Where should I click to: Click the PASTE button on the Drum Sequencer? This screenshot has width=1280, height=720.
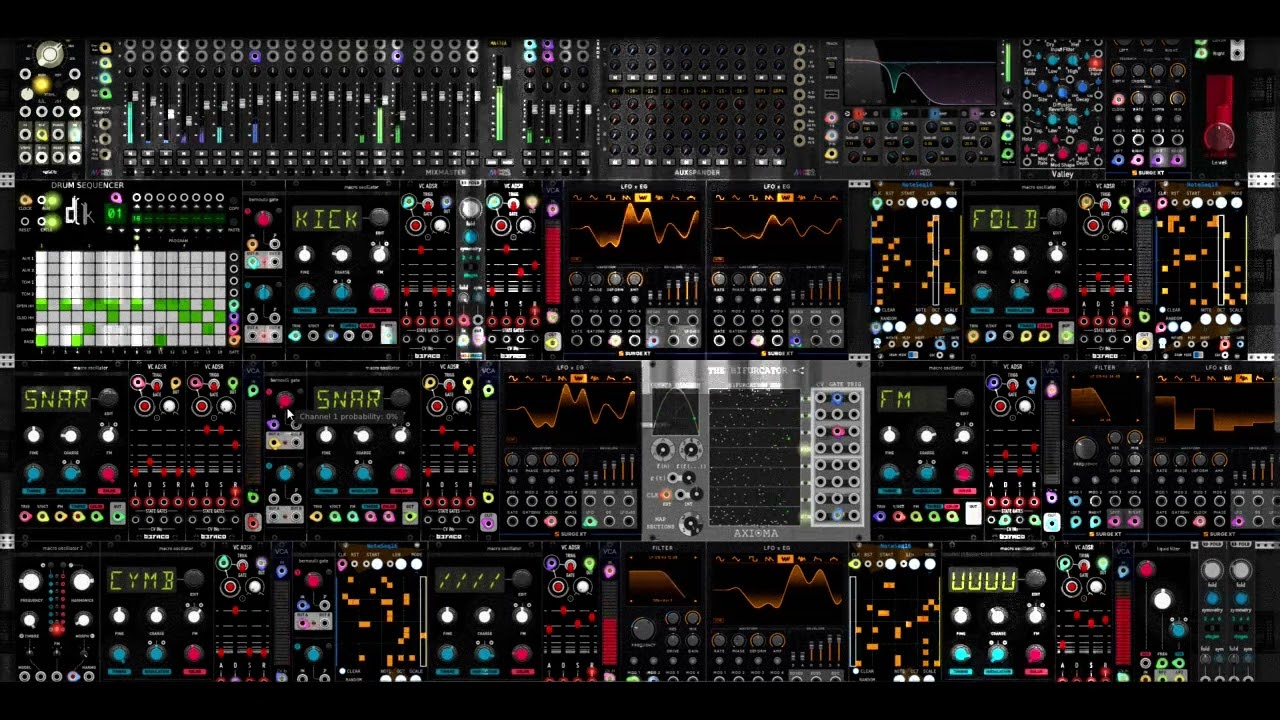point(234,222)
